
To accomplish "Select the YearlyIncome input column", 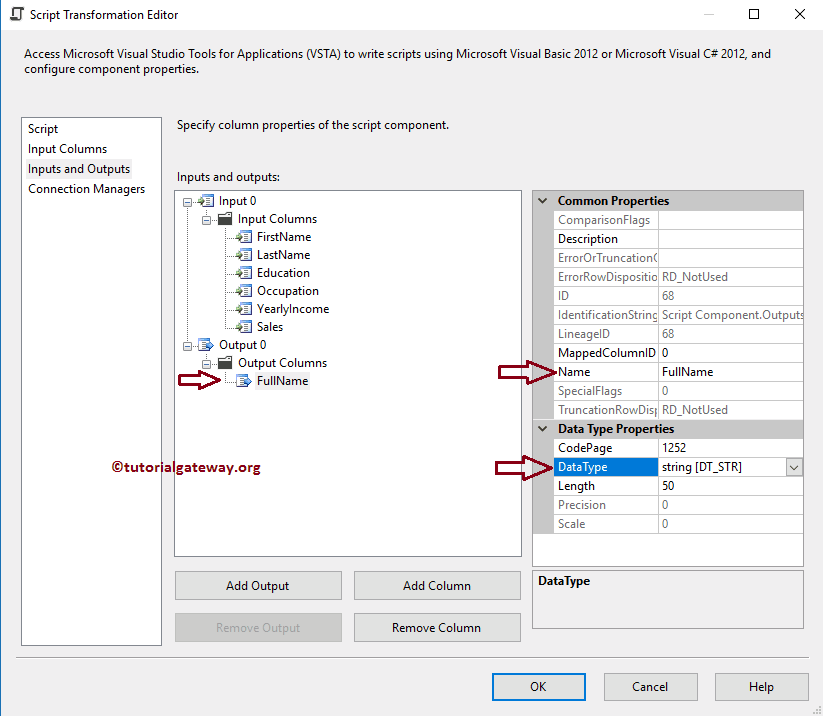I will point(293,309).
